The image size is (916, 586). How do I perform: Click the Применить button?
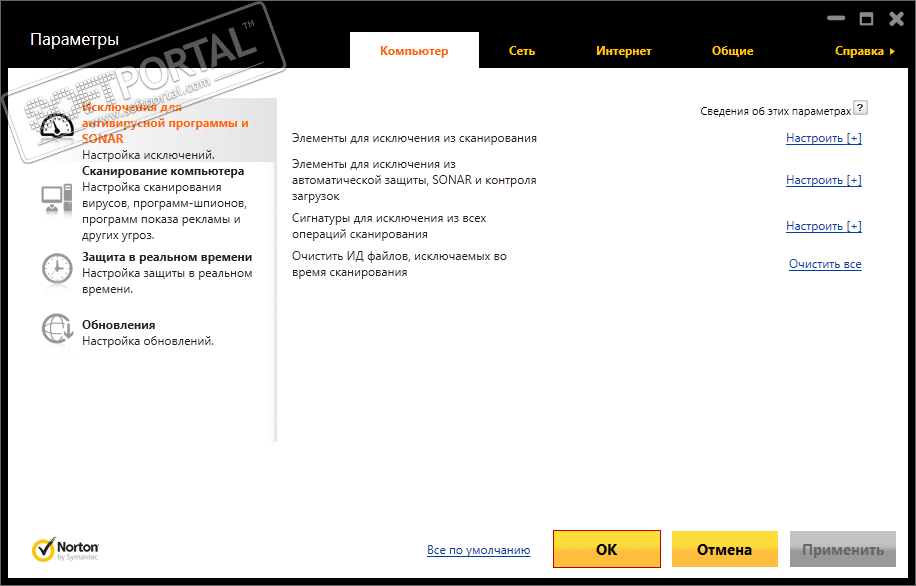[842, 549]
